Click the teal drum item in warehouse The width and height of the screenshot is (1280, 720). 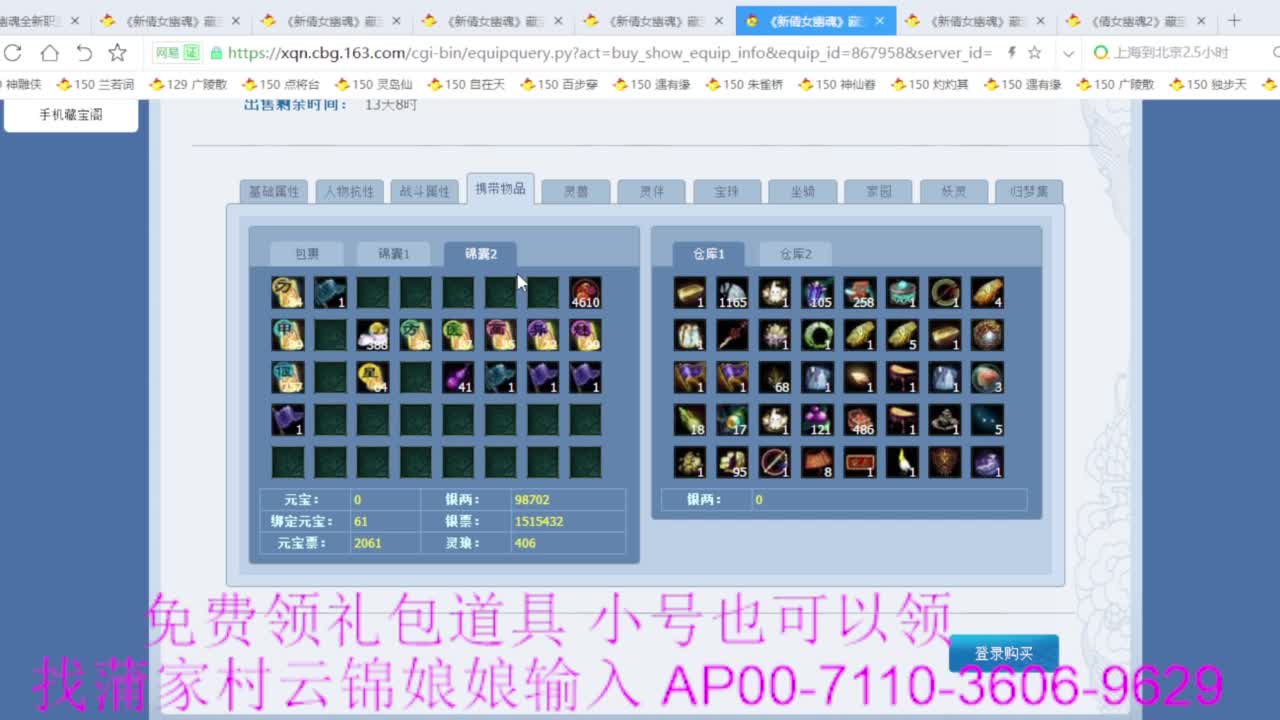click(902, 292)
